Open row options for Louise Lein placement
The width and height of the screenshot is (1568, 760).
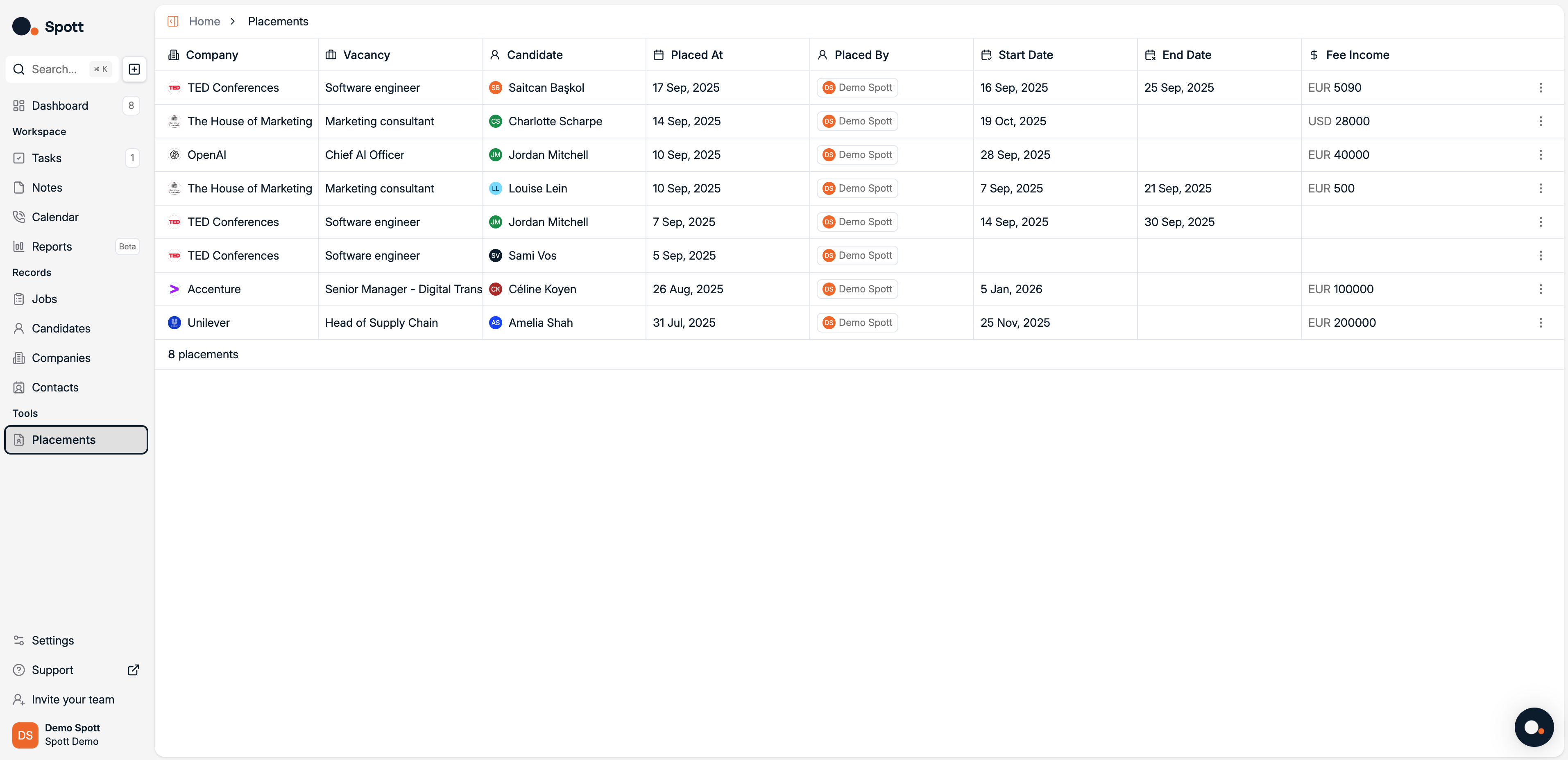pos(1541,189)
